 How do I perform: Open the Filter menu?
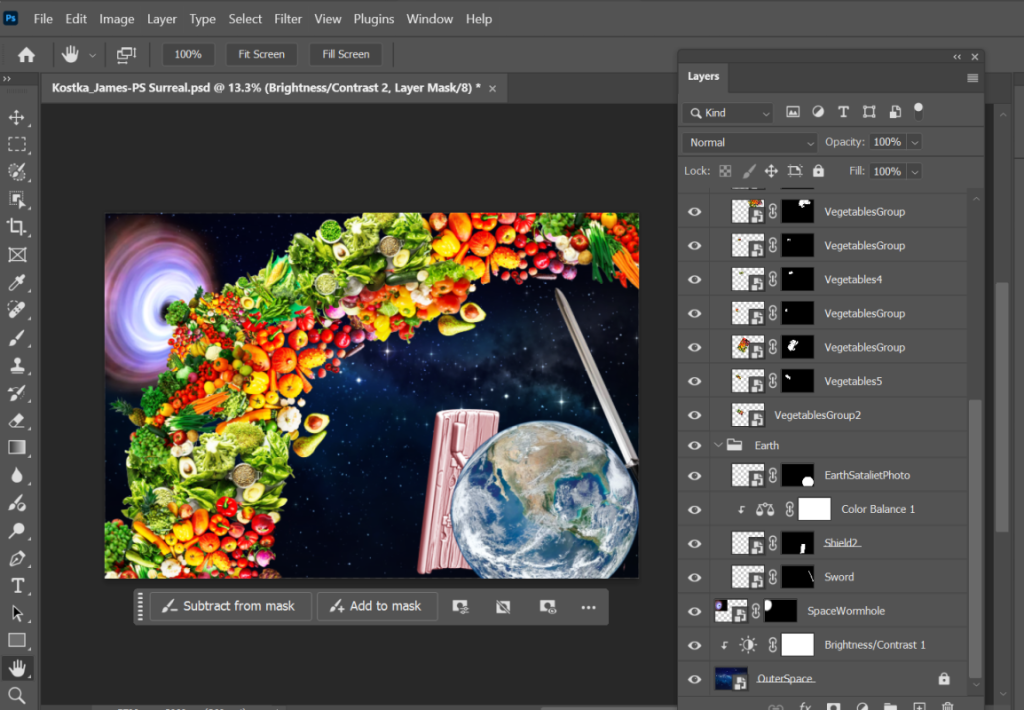(288, 19)
